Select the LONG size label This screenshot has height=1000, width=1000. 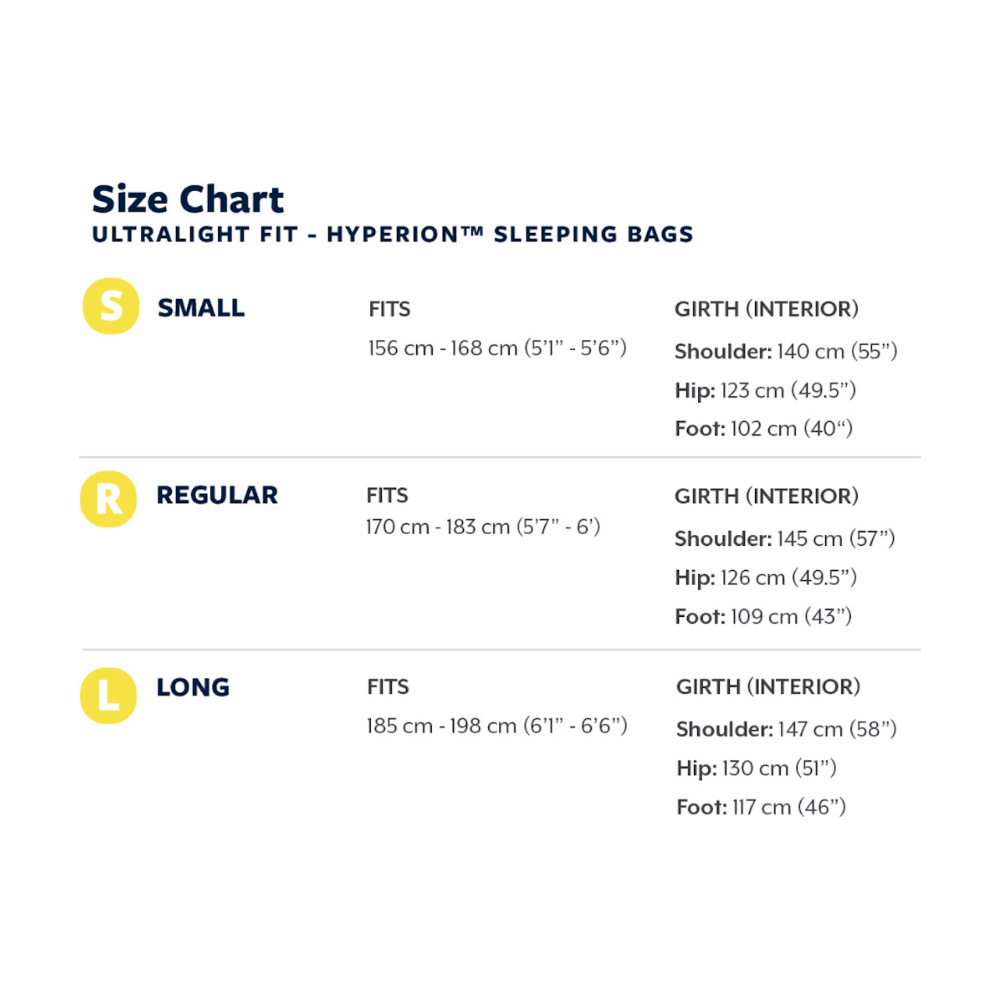[193, 687]
